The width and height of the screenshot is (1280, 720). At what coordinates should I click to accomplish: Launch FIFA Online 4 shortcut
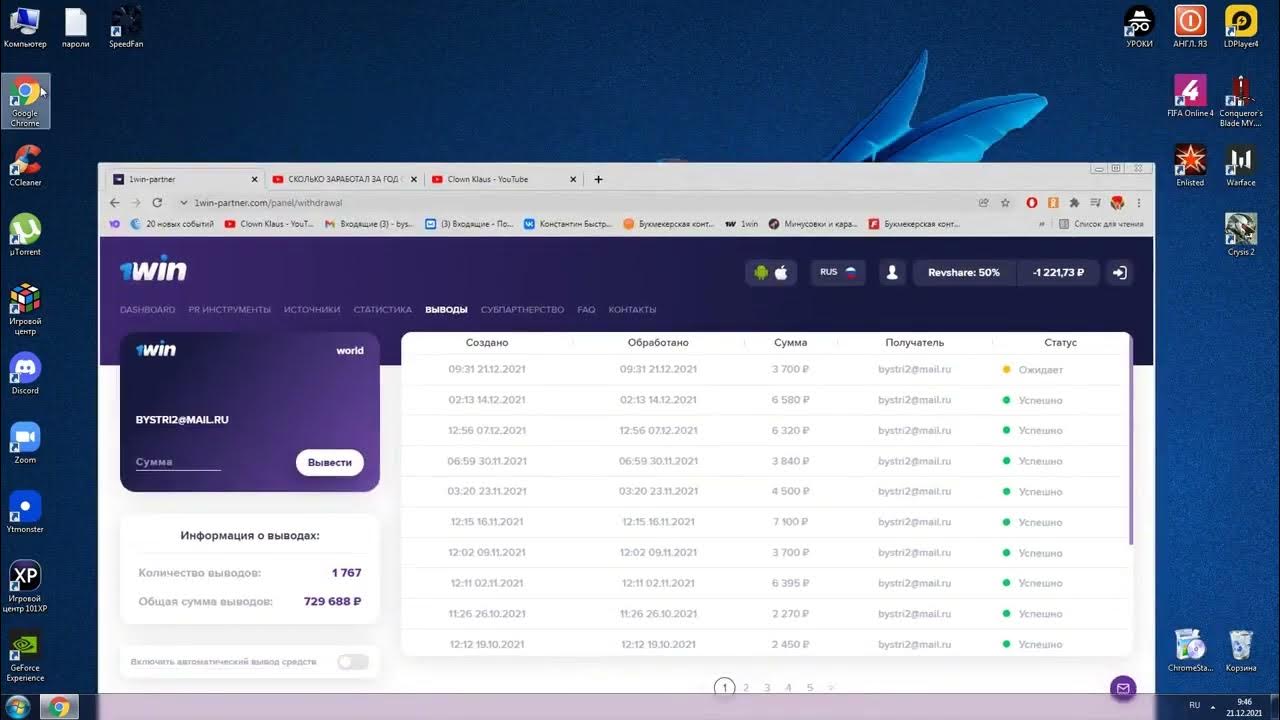click(x=1190, y=96)
